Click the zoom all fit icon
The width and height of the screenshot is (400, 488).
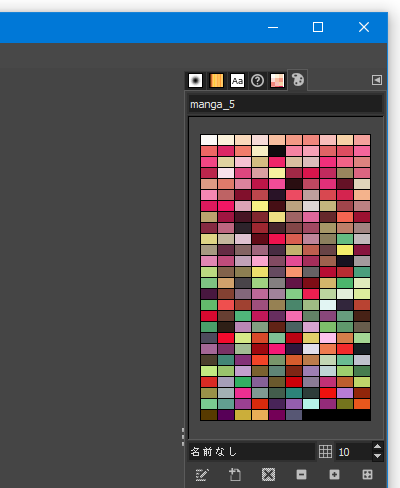click(x=367, y=474)
